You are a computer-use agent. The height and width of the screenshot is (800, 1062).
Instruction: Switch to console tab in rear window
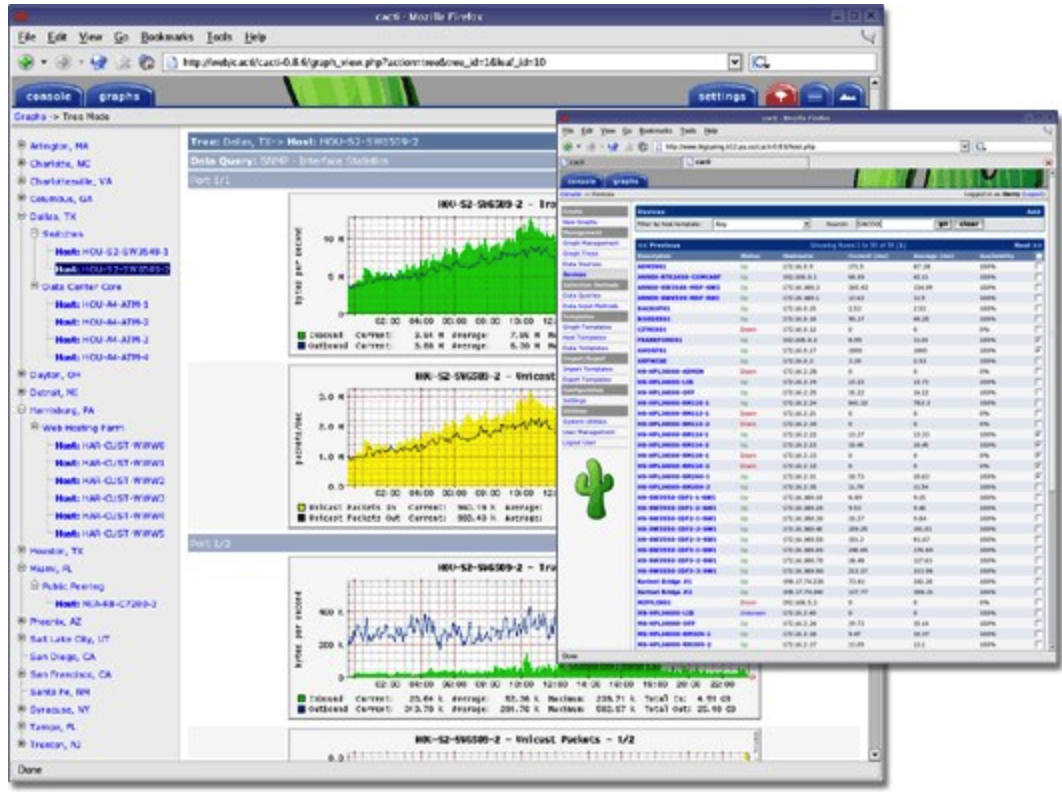[48, 96]
